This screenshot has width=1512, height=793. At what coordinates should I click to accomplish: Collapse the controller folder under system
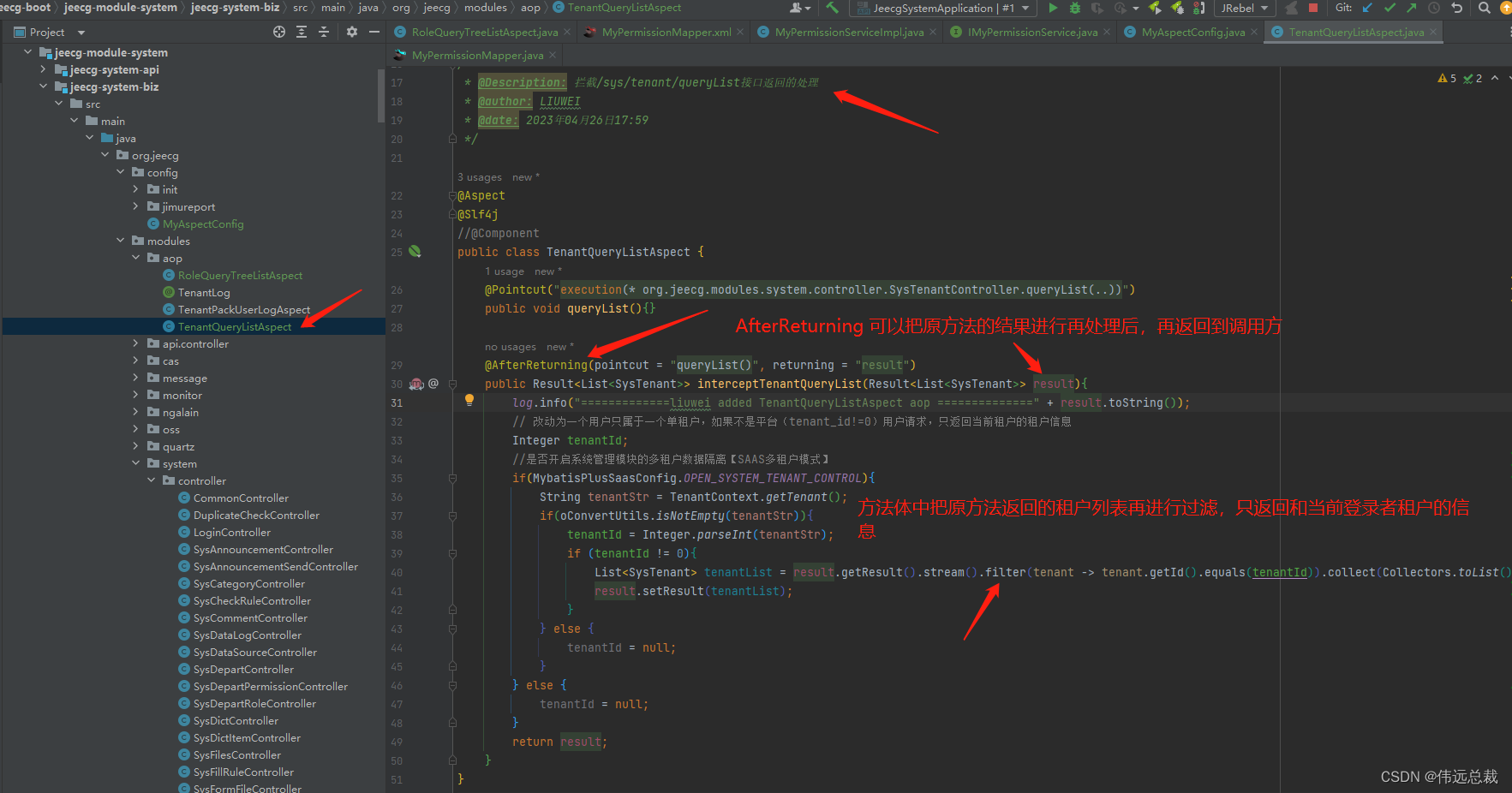point(152,480)
